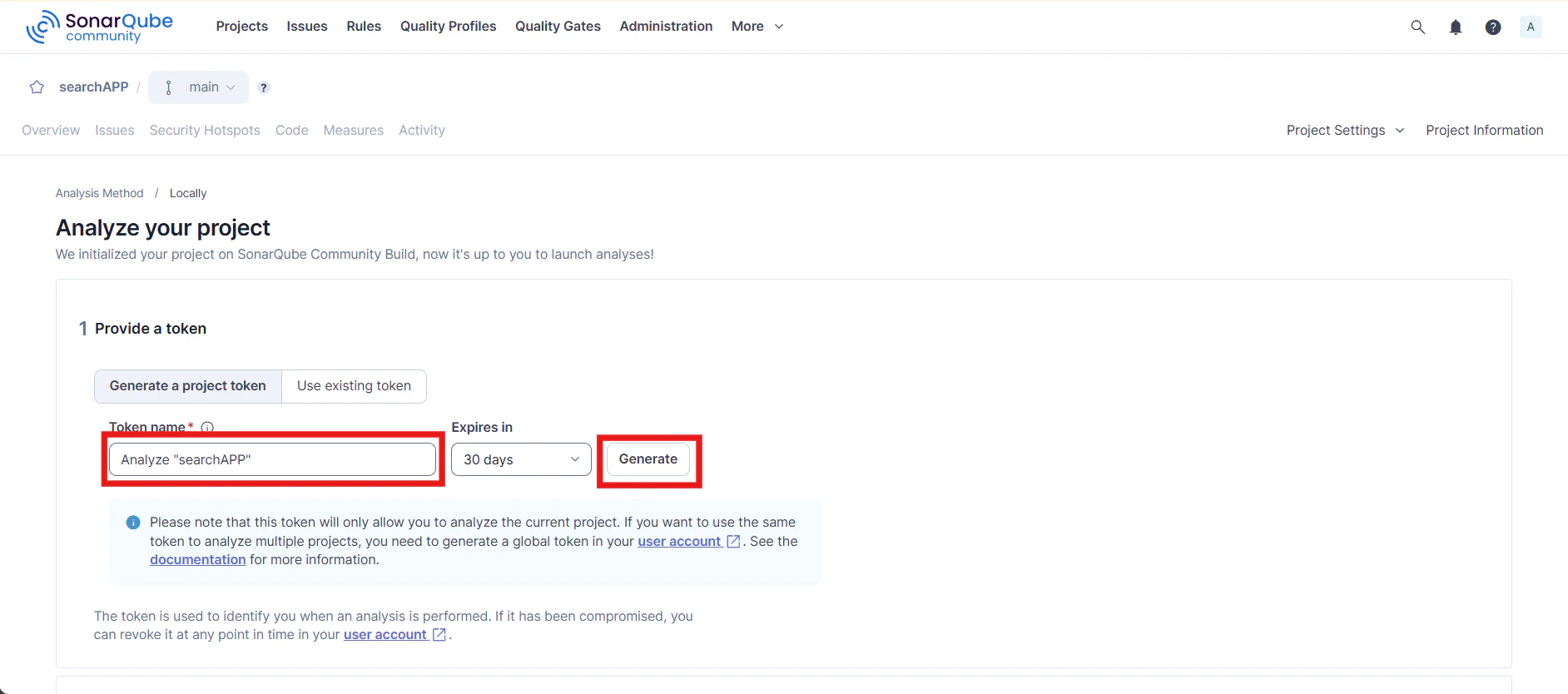Image resolution: width=1568 pixels, height=694 pixels.
Task: Select the Use existing token option
Action: [x=355, y=386]
